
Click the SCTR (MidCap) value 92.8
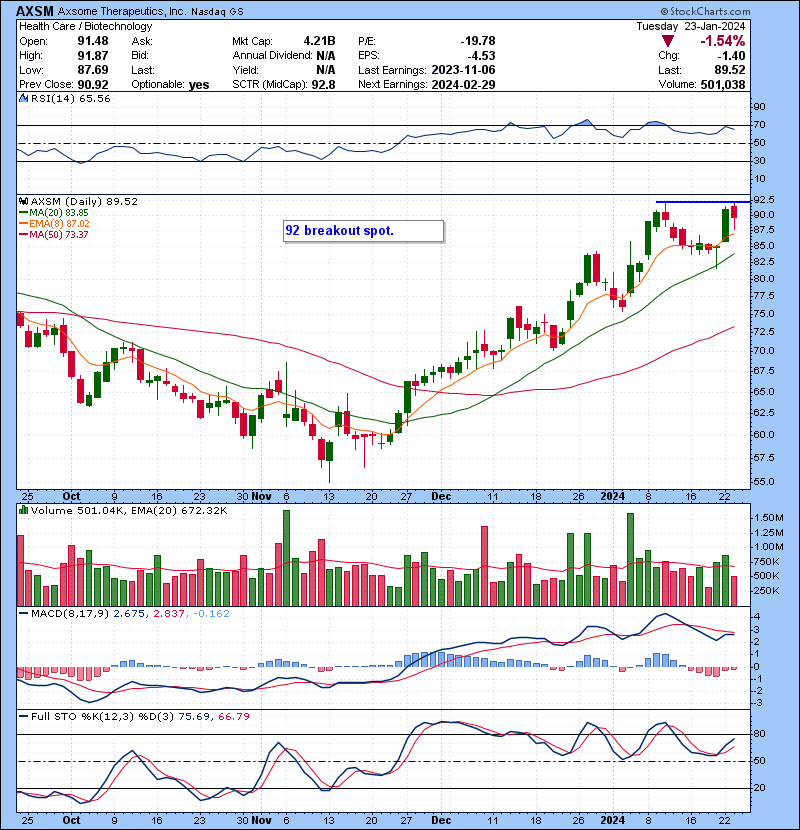tap(324, 85)
